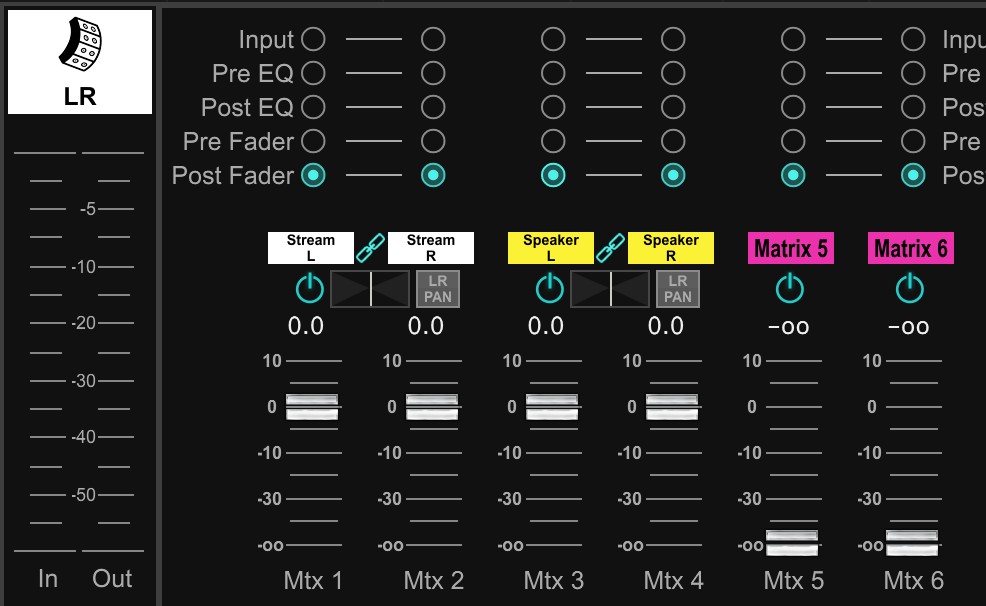Select Post EQ tap point for Mtx 6
This screenshot has height=606, width=986.
coord(913,107)
